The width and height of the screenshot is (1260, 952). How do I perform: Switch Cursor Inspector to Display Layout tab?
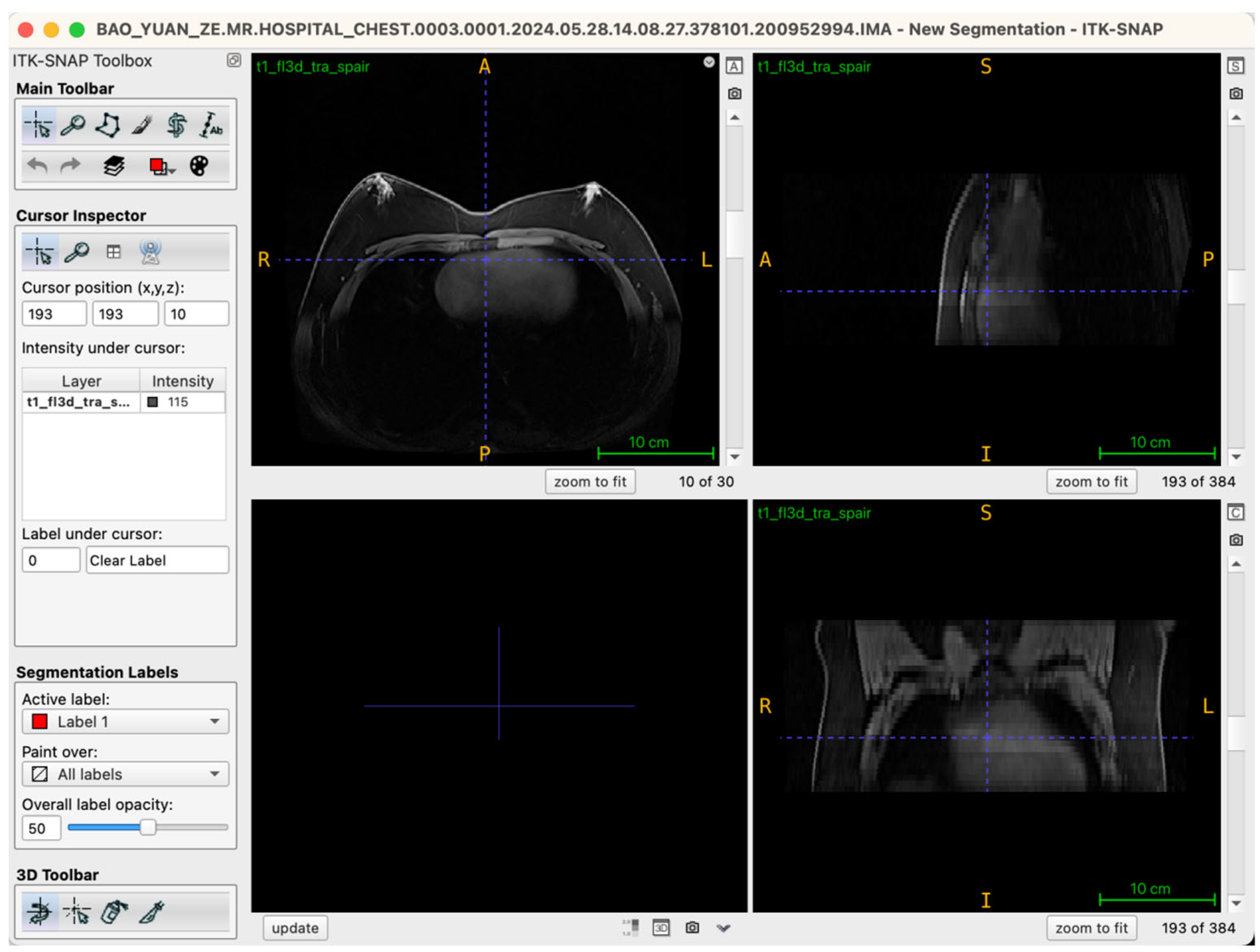[113, 252]
